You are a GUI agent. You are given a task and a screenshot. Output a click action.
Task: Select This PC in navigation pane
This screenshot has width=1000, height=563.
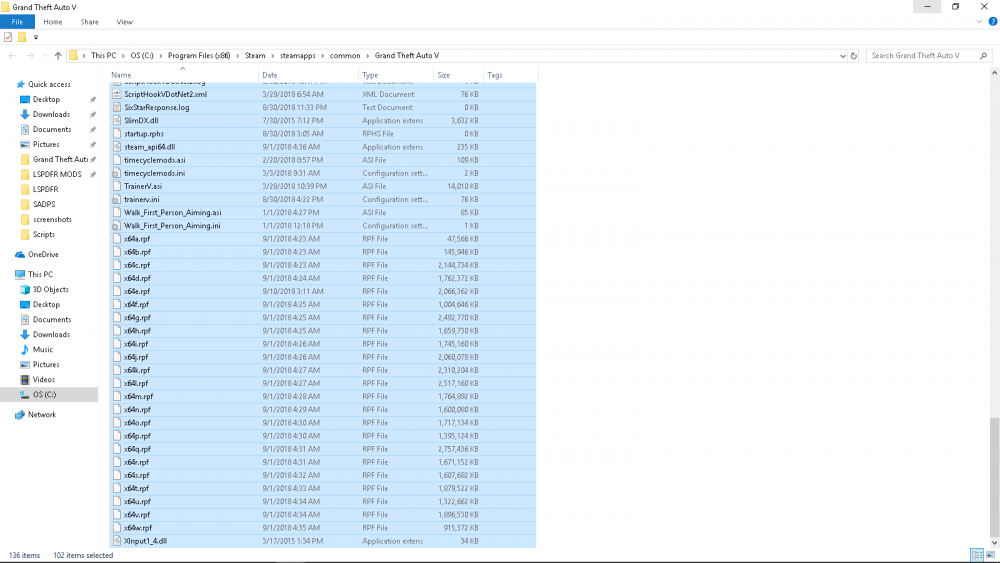coord(40,274)
